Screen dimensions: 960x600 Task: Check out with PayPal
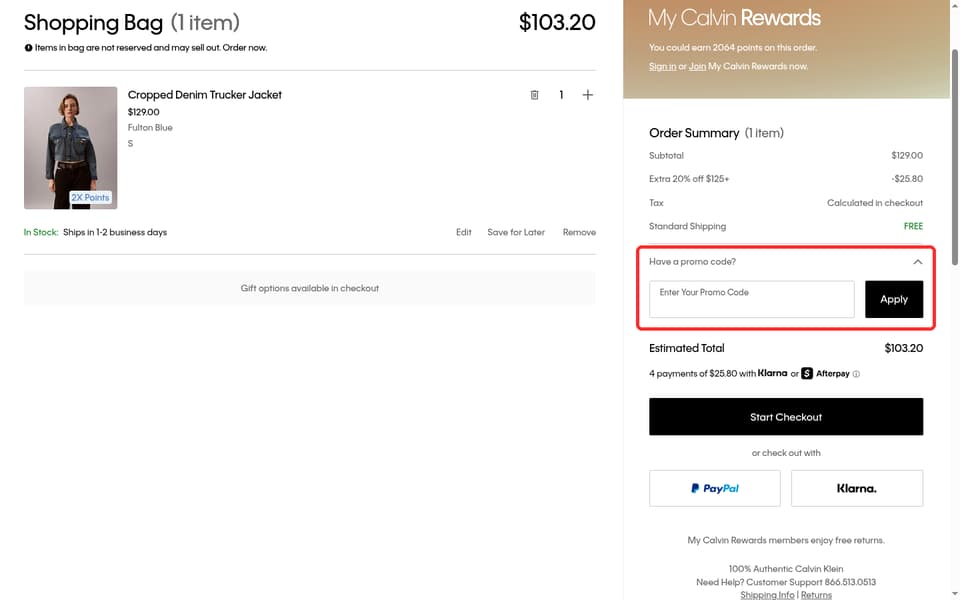point(714,489)
